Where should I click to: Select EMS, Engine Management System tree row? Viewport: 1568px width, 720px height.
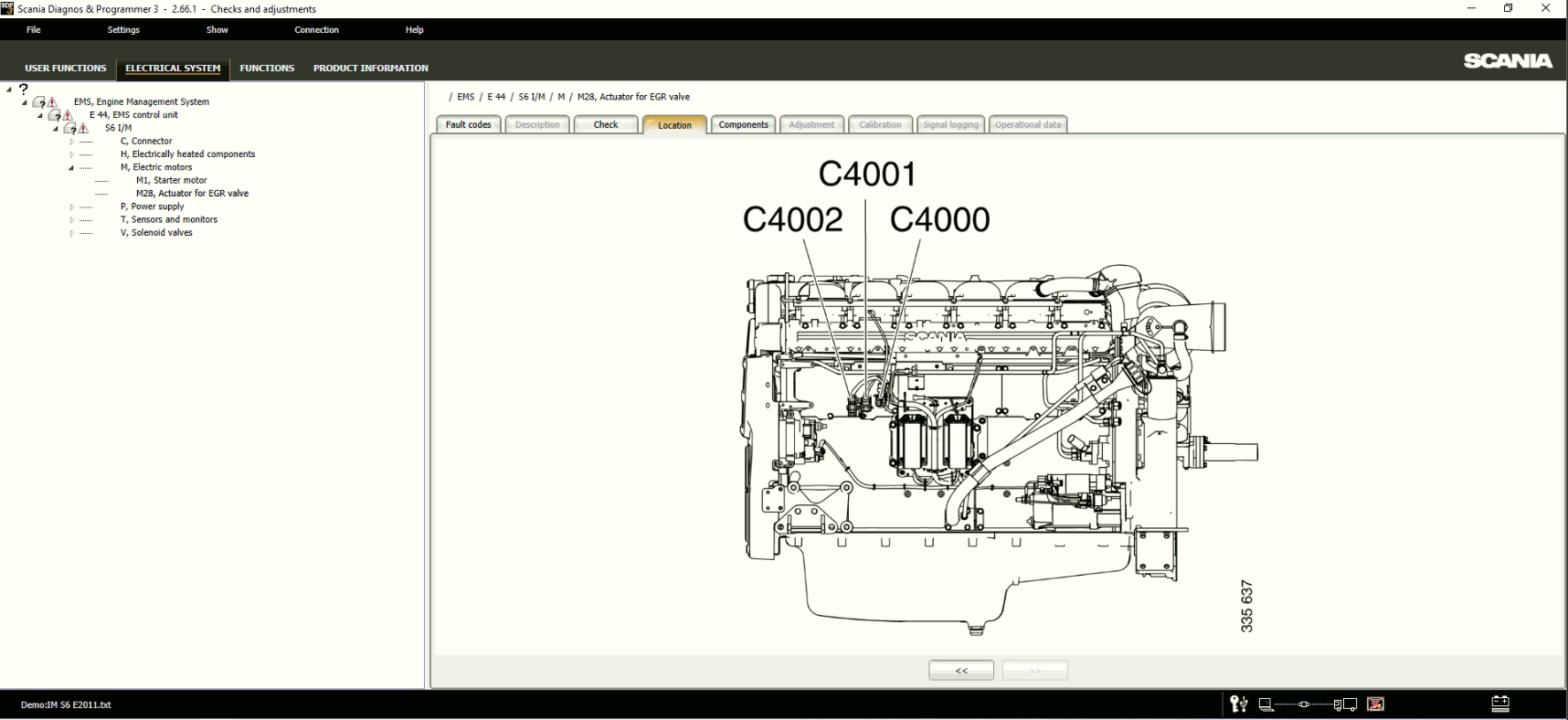[x=142, y=102]
